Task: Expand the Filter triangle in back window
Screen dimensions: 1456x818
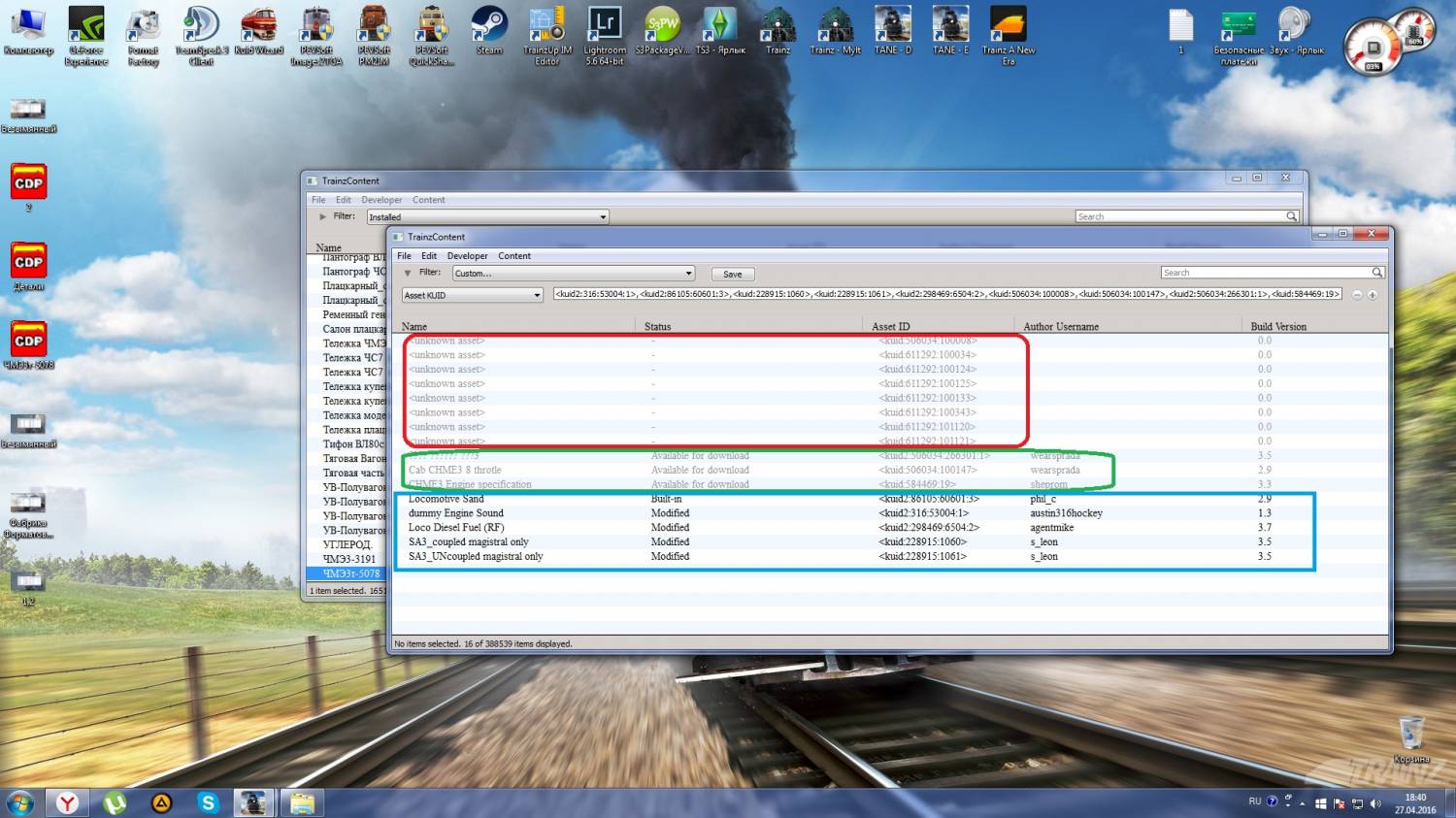Action: (323, 217)
